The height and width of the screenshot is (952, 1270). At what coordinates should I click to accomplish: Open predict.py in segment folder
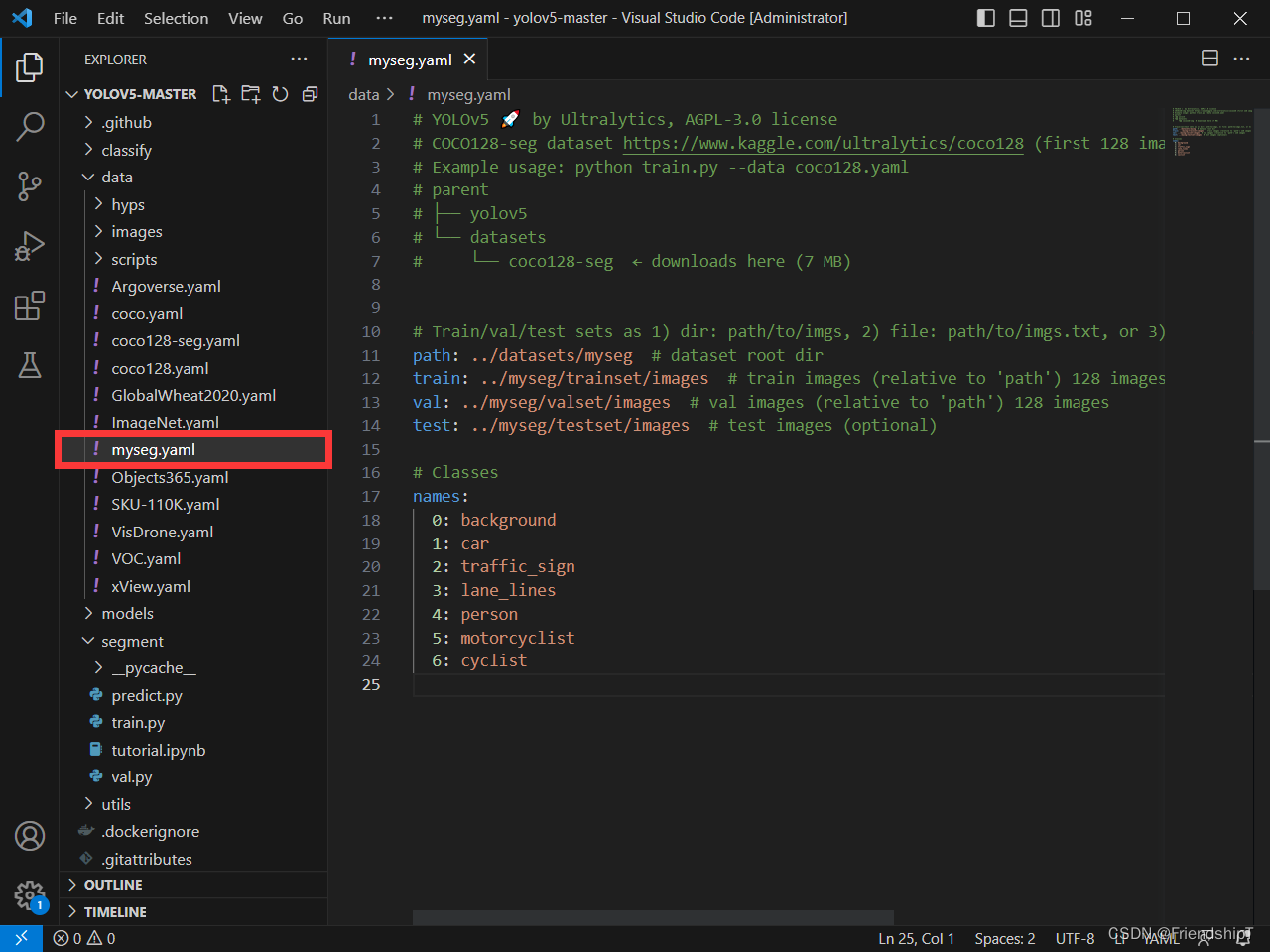click(193, 695)
